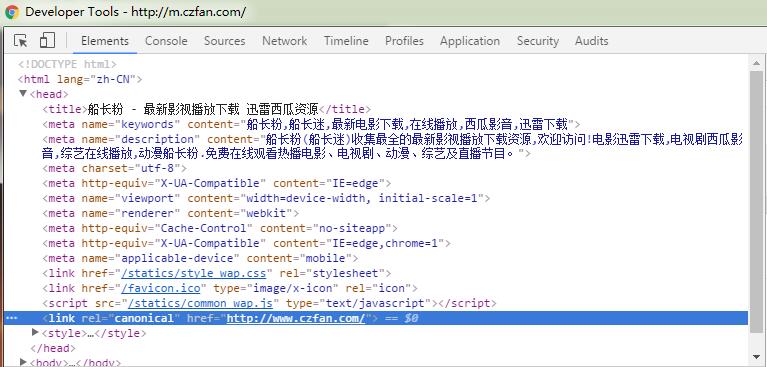
Task: Select the Security tab
Action: point(538,41)
